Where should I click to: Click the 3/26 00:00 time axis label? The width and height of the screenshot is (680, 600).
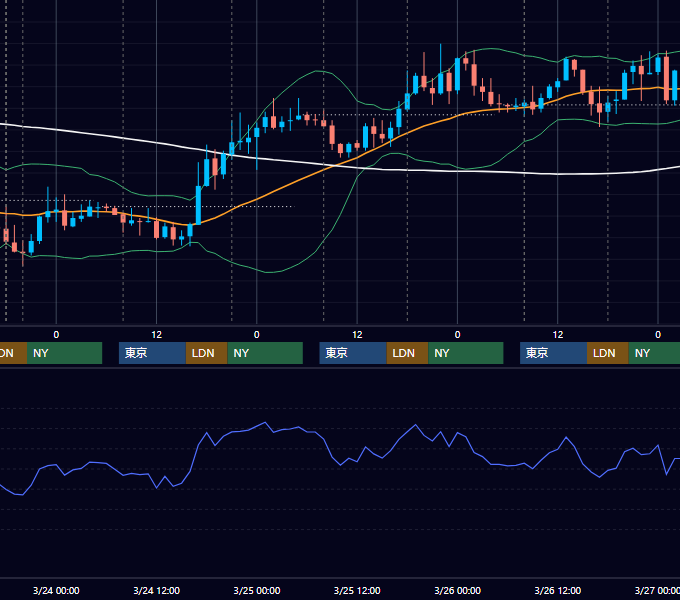coord(458,590)
